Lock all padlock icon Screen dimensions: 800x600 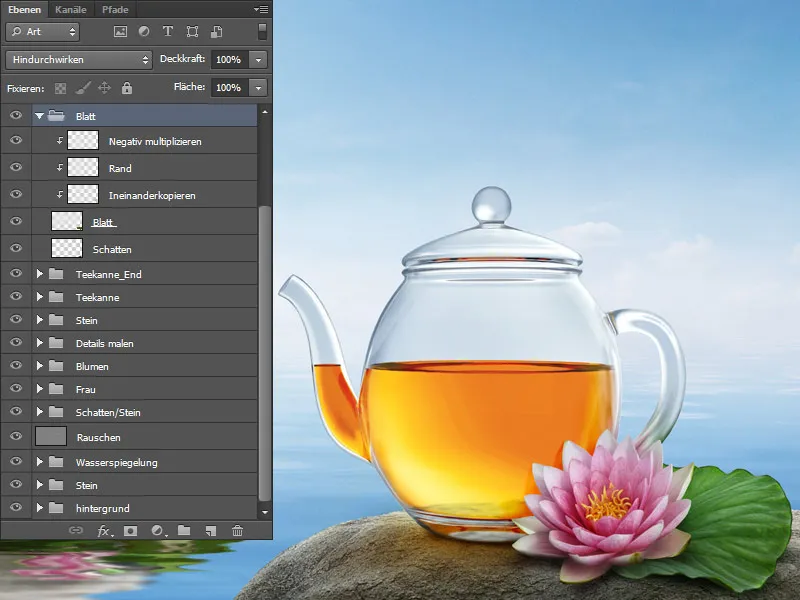(127, 88)
